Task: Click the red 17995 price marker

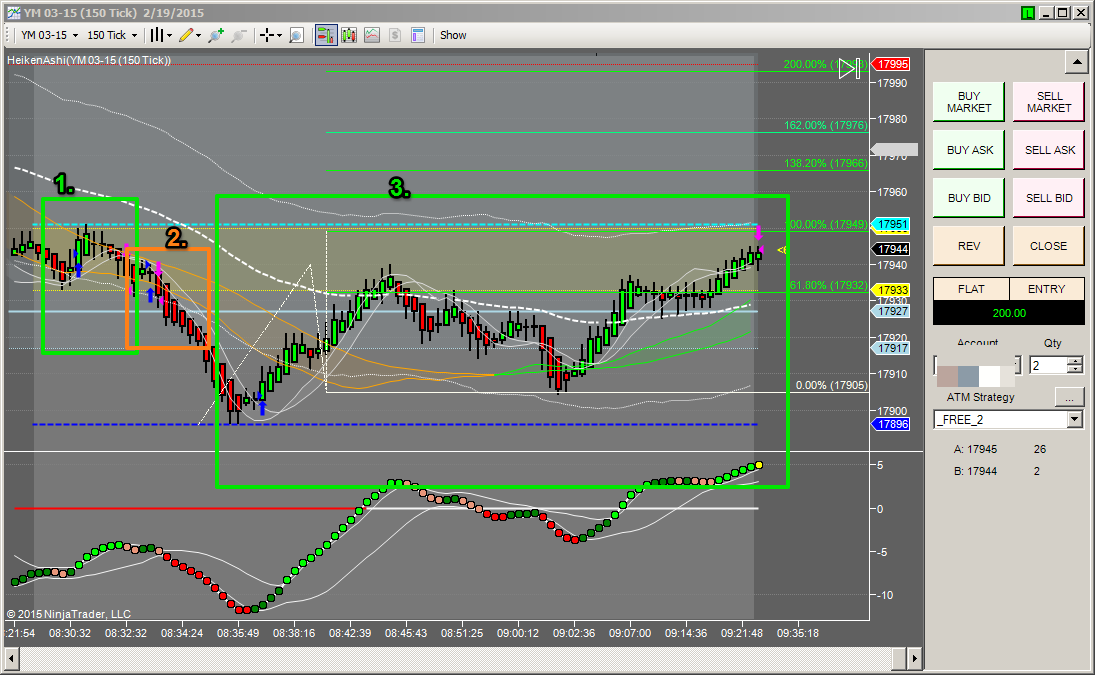Action: pos(892,64)
